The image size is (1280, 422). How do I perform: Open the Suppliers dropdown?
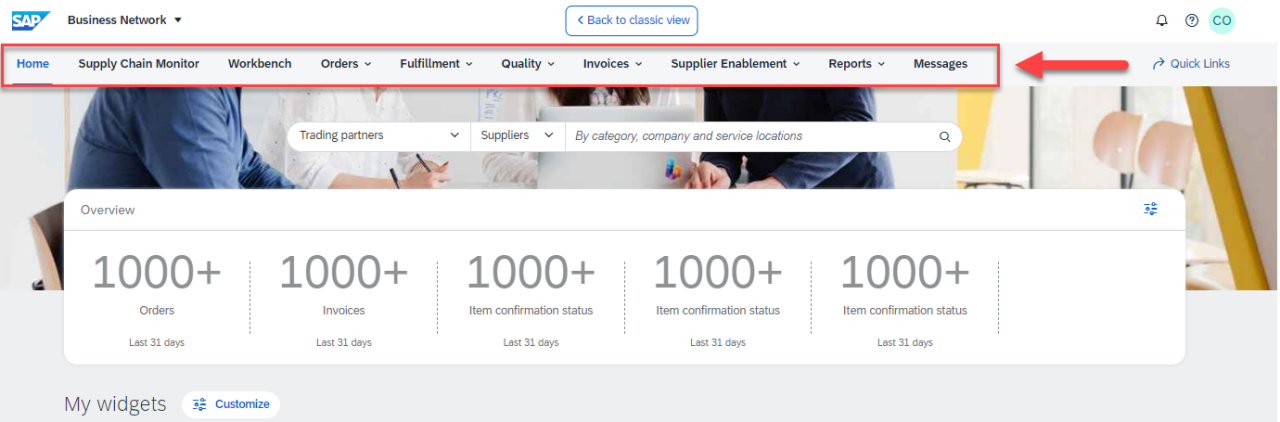[517, 136]
